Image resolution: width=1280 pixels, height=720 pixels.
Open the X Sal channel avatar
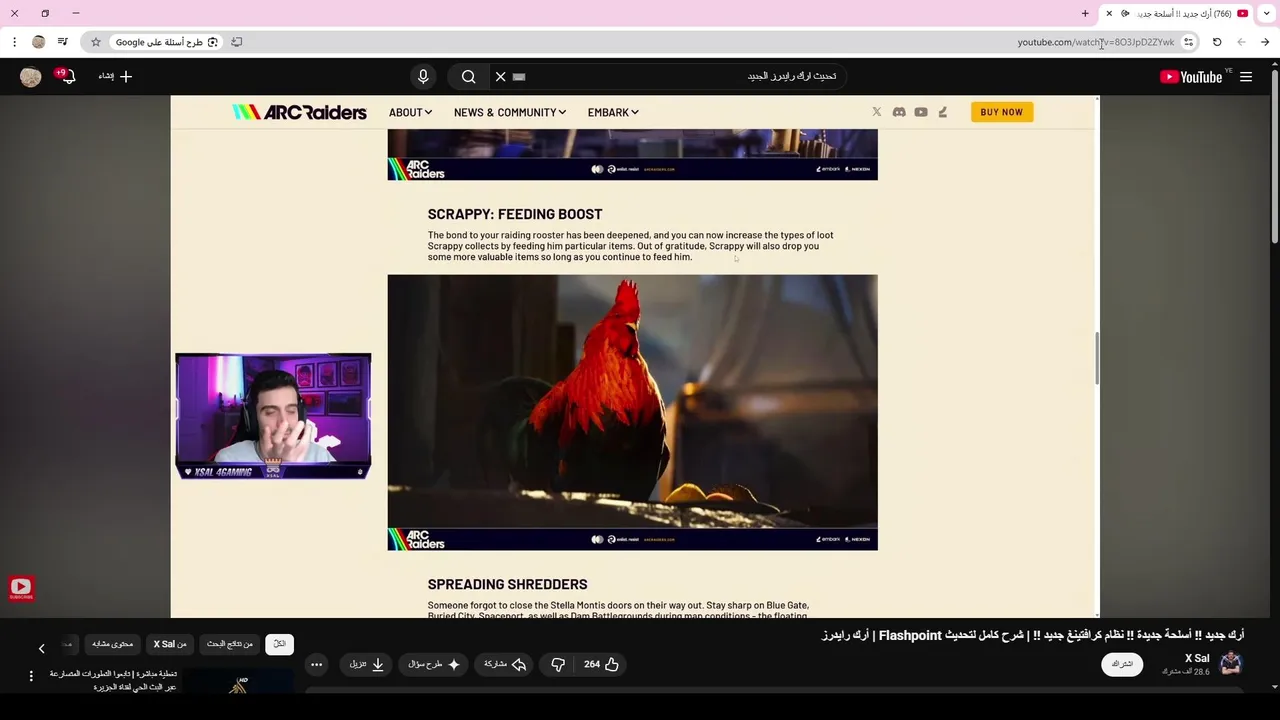tap(1231, 663)
